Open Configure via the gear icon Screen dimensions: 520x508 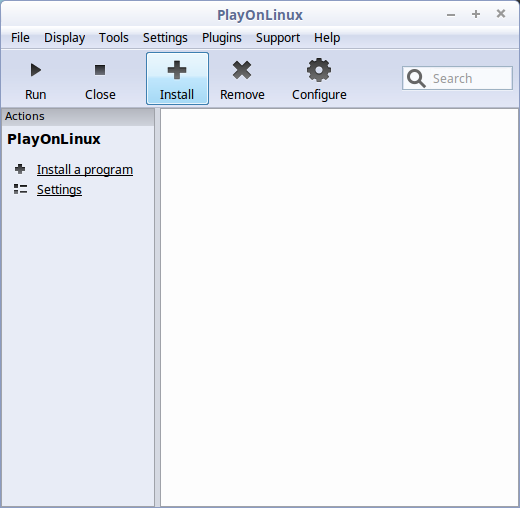coord(319,70)
